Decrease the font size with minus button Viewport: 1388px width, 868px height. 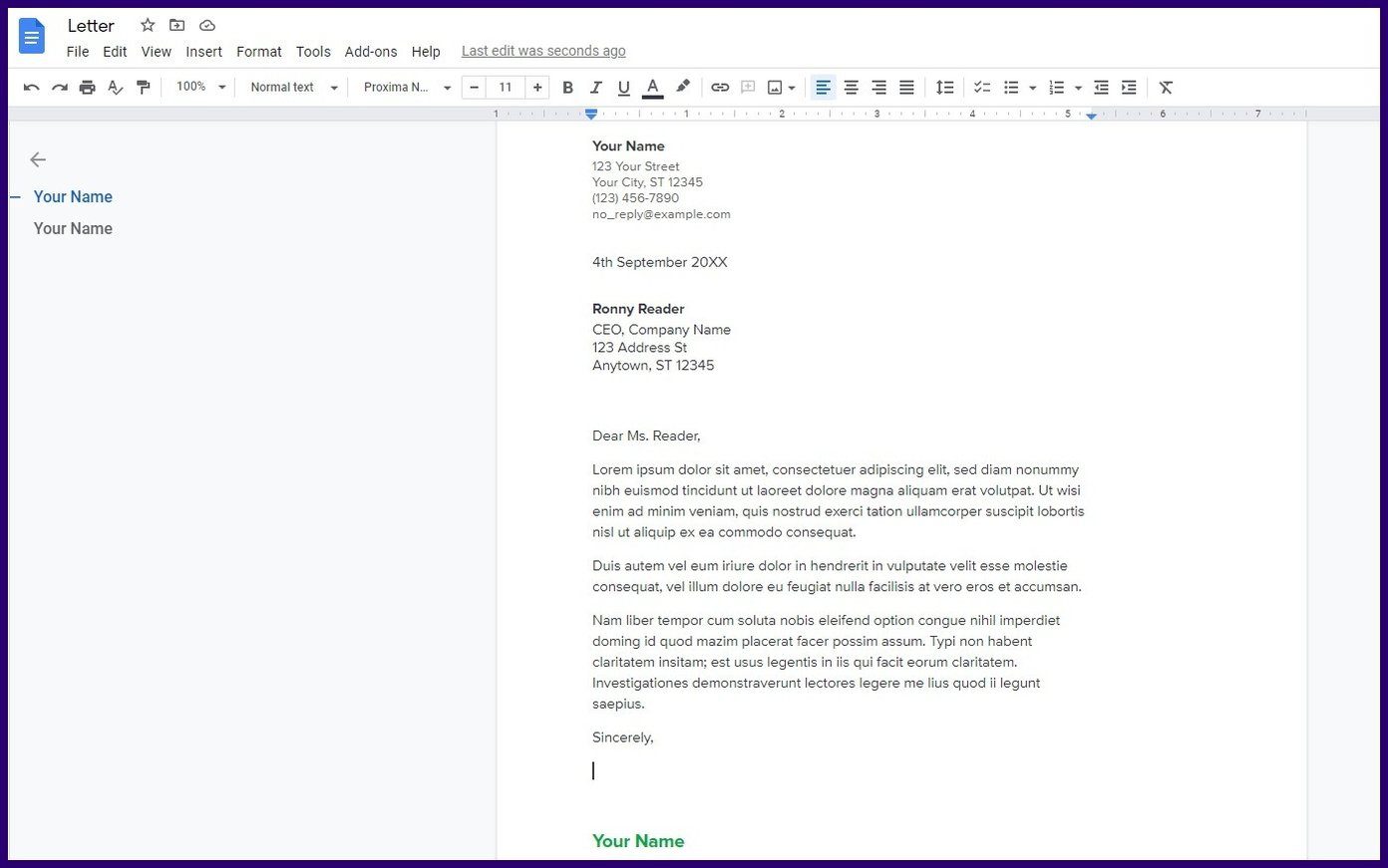point(475,88)
